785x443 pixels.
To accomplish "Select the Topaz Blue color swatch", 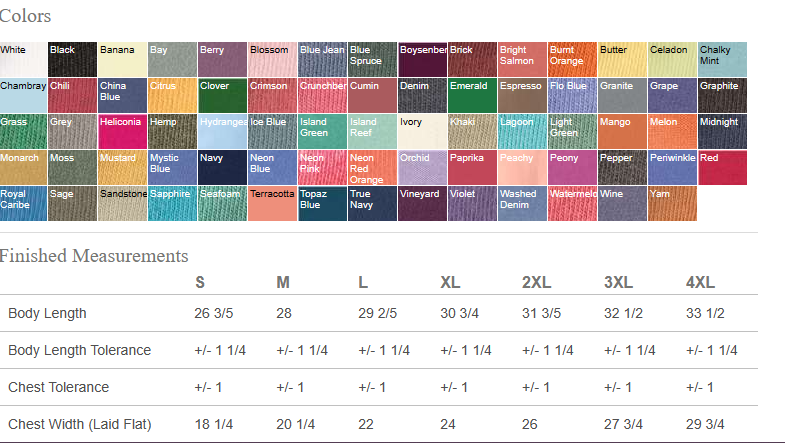I will tap(323, 203).
